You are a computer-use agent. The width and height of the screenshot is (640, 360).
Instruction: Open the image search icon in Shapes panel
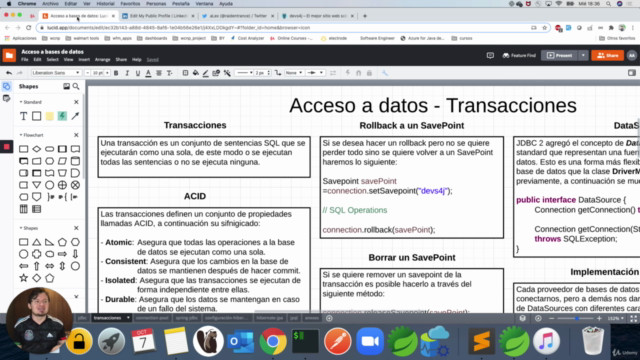coord(66,87)
